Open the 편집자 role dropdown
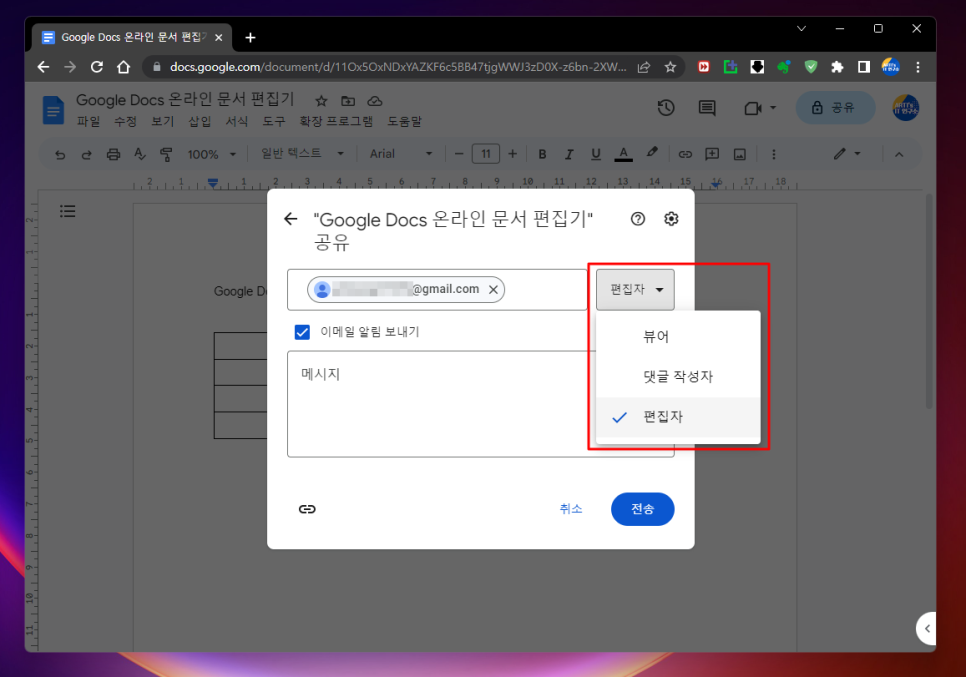The width and height of the screenshot is (966, 677). pos(635,290)
